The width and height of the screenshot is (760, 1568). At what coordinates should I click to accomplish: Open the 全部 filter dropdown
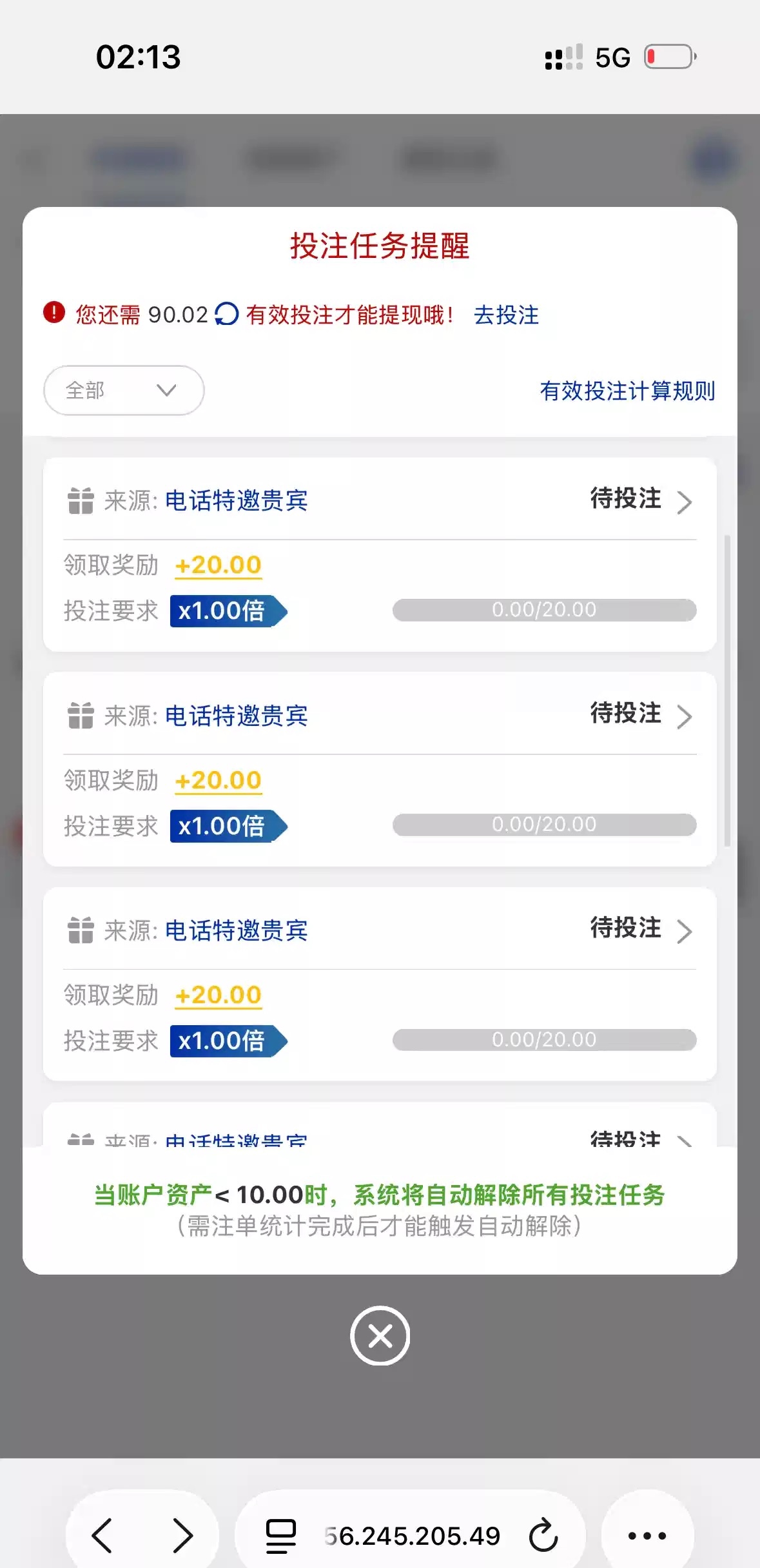point(124,391)
